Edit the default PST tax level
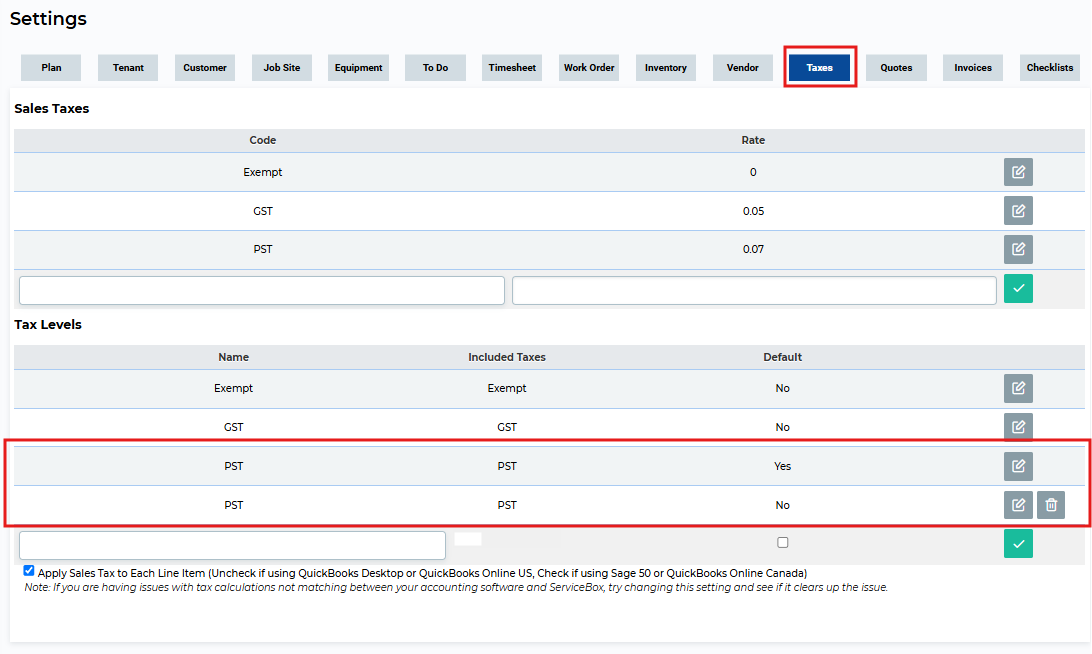 (x=1018, y=466)
